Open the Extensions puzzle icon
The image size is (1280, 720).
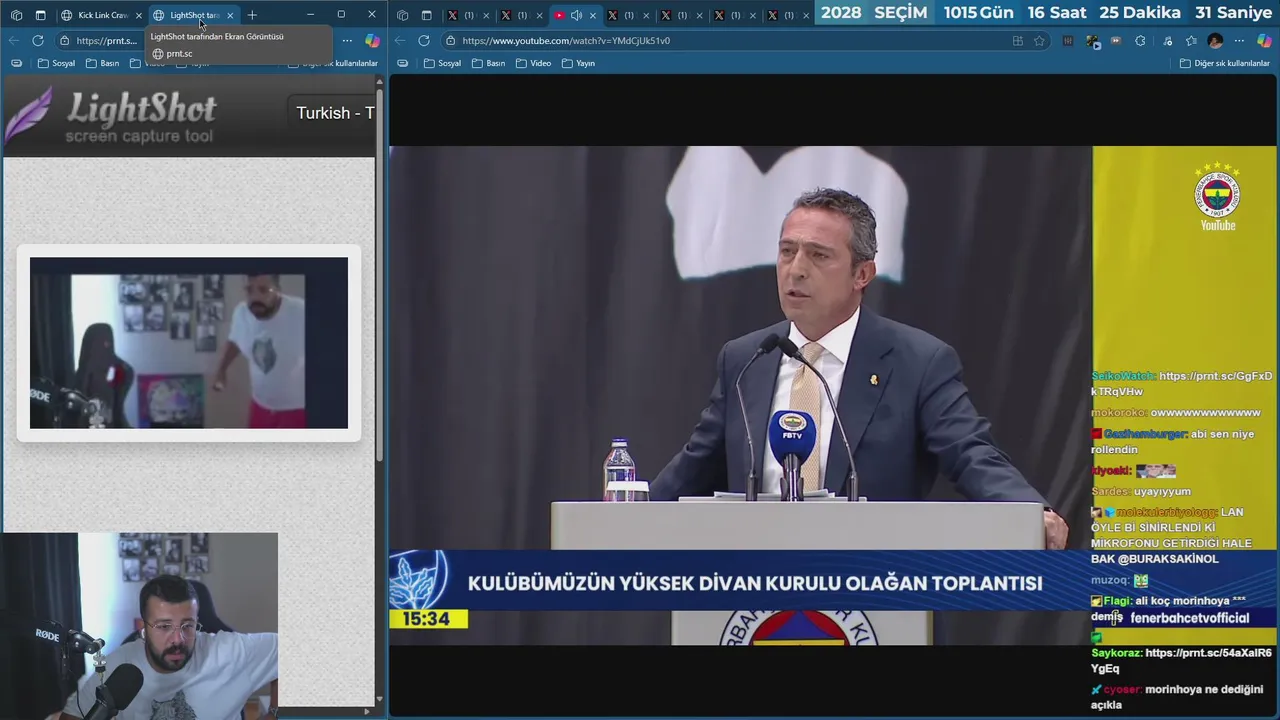click(1141, 41)
